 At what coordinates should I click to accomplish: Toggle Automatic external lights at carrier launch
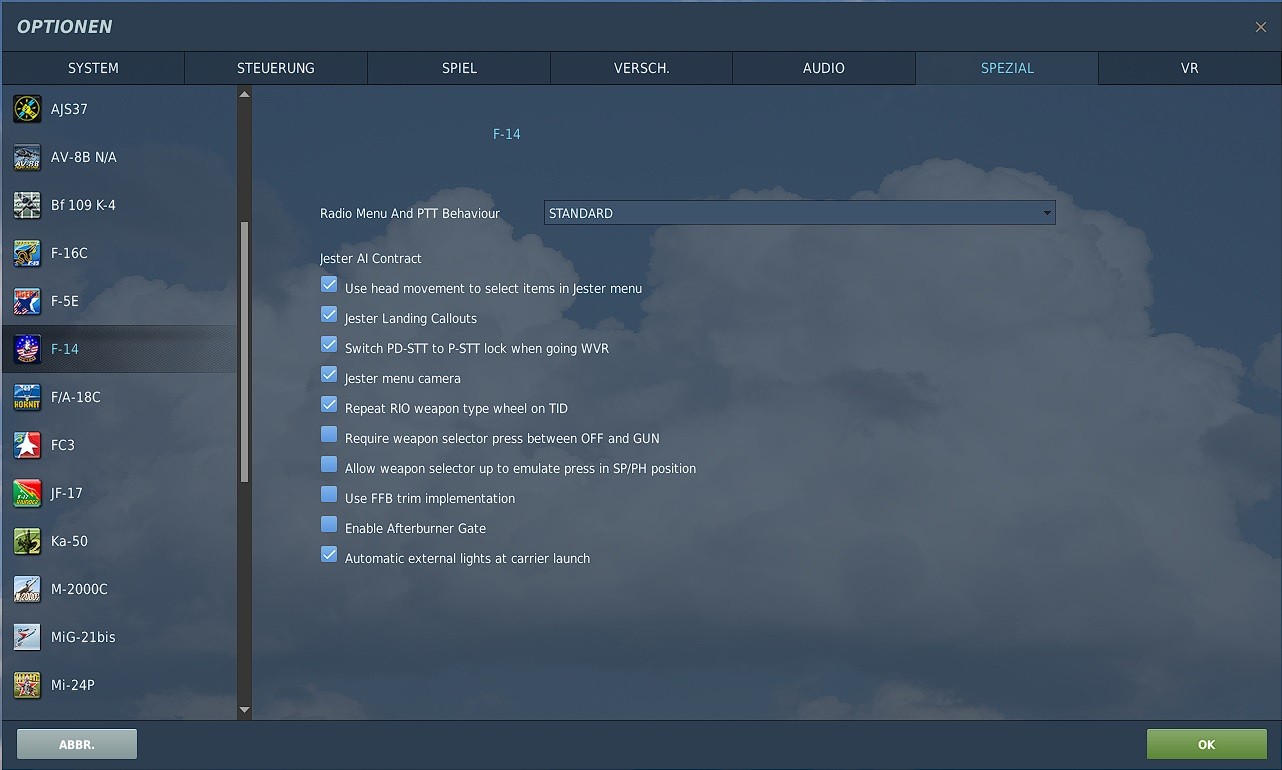pyautogui.click(x=329, y=555)
